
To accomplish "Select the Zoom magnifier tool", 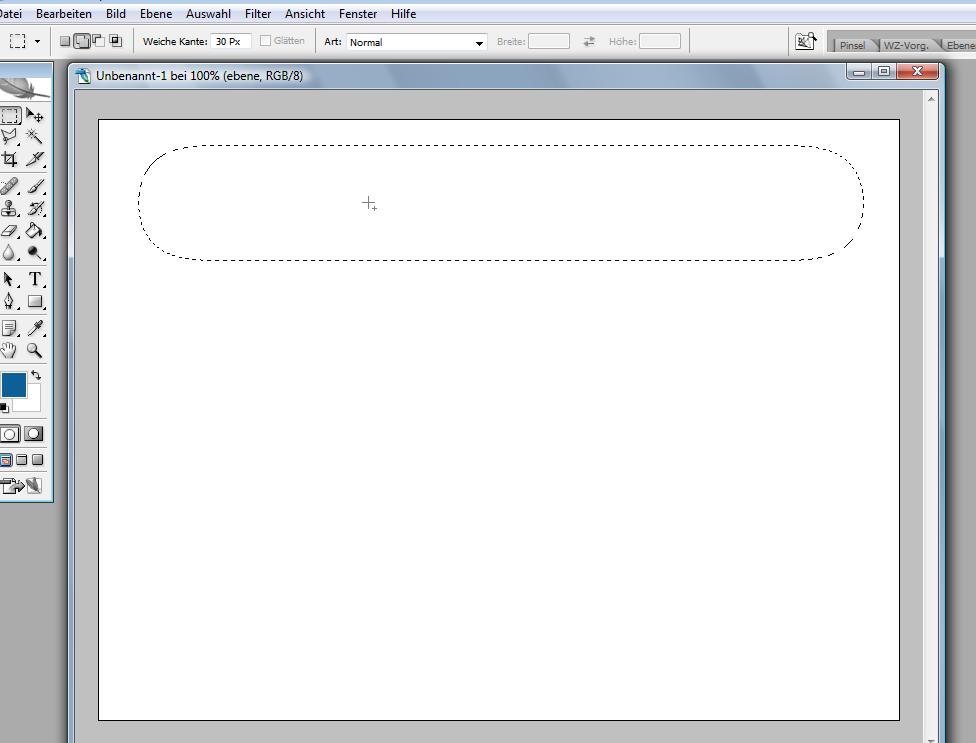I will pos(35,350).
